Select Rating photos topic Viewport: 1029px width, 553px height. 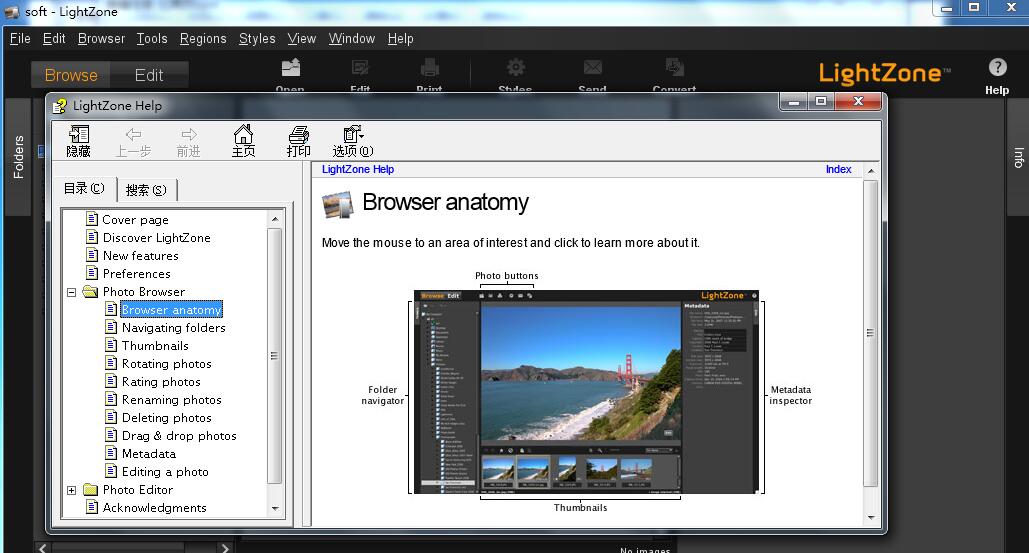point(161,382)
